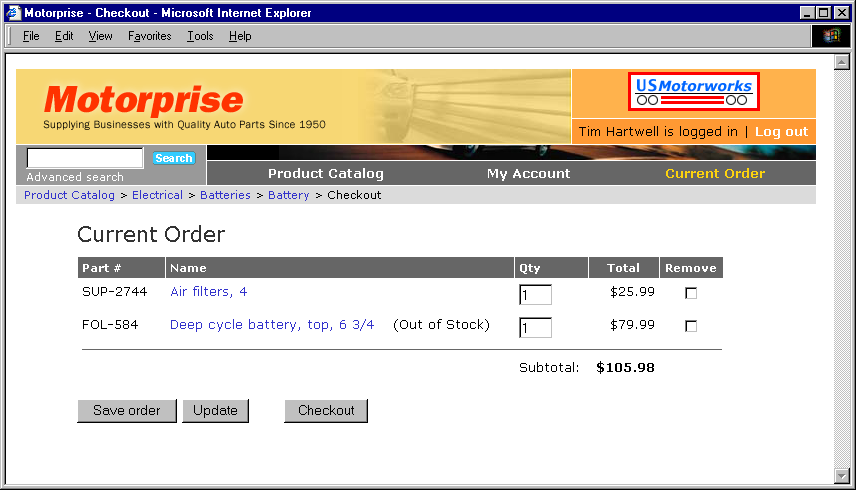
Task: Check Remove box for Deep cycle battery
Action: tap(691, 326)
